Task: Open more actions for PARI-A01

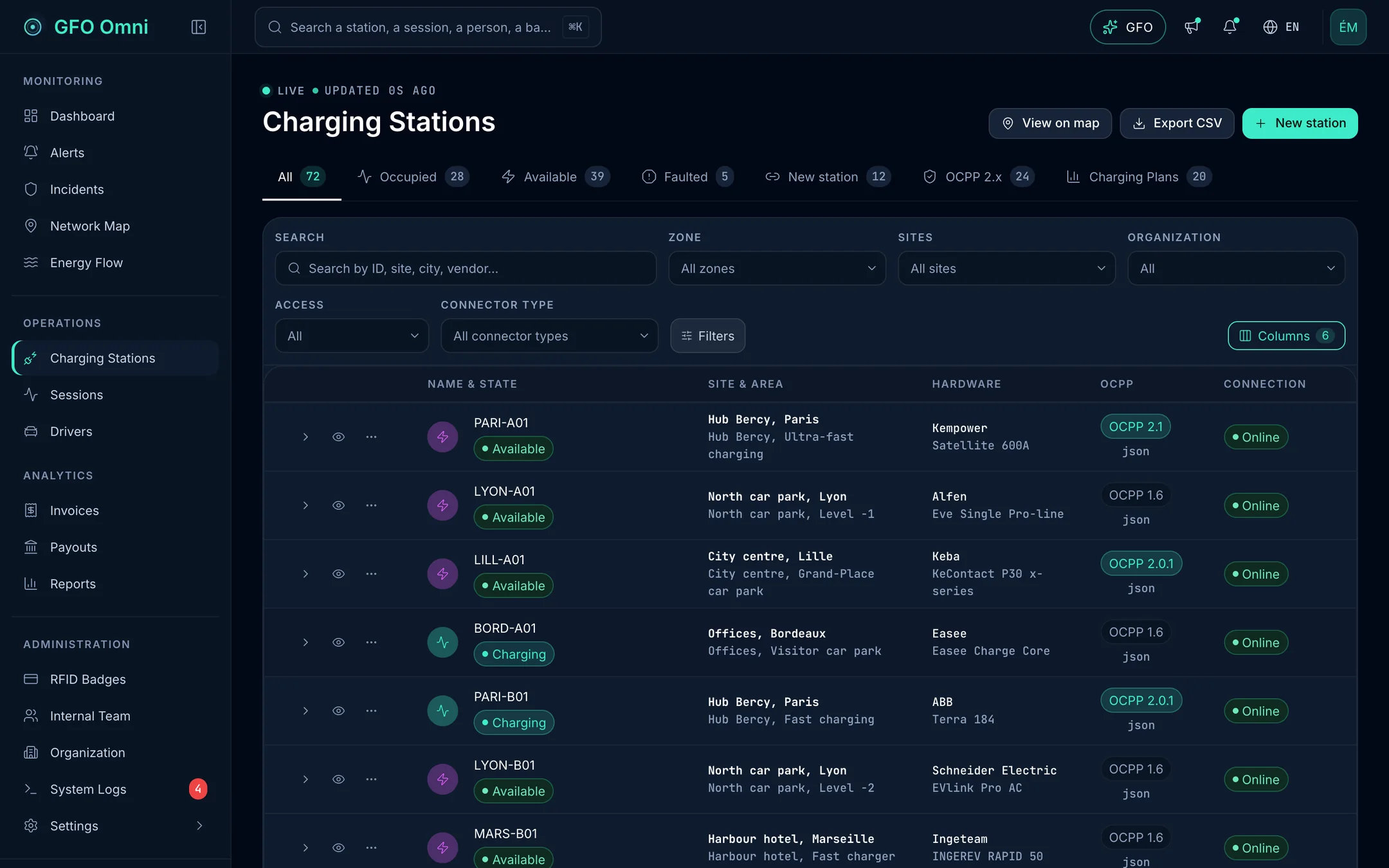Action: [x=371, y=437]
